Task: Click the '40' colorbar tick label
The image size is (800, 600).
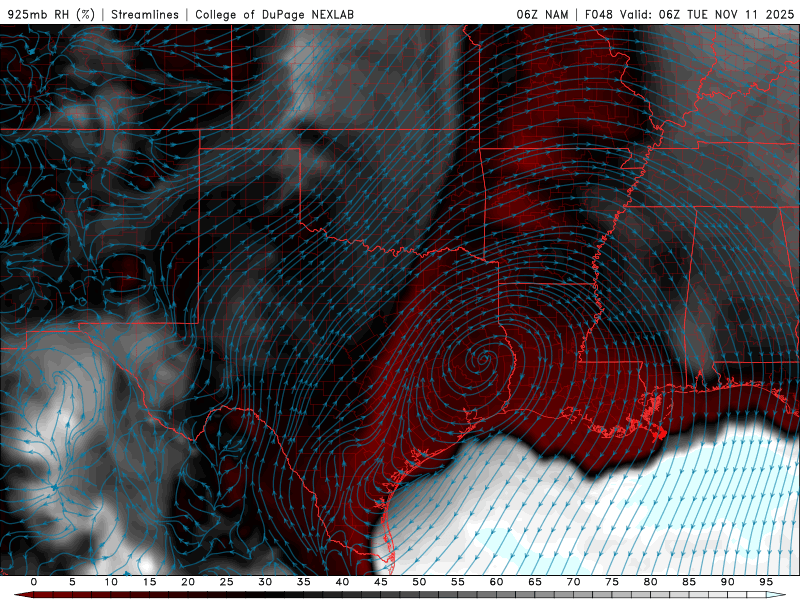Action: [342, 582]
